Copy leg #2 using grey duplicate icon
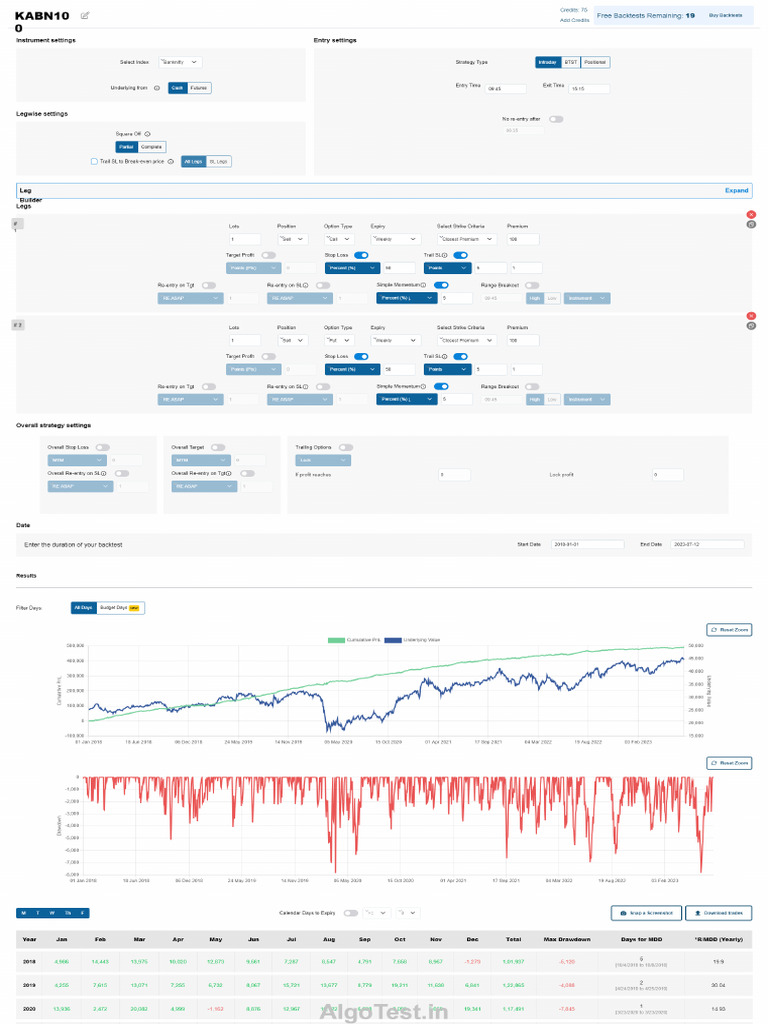The height and width of the screenshot is (1024, 768). tap(751, 326)
